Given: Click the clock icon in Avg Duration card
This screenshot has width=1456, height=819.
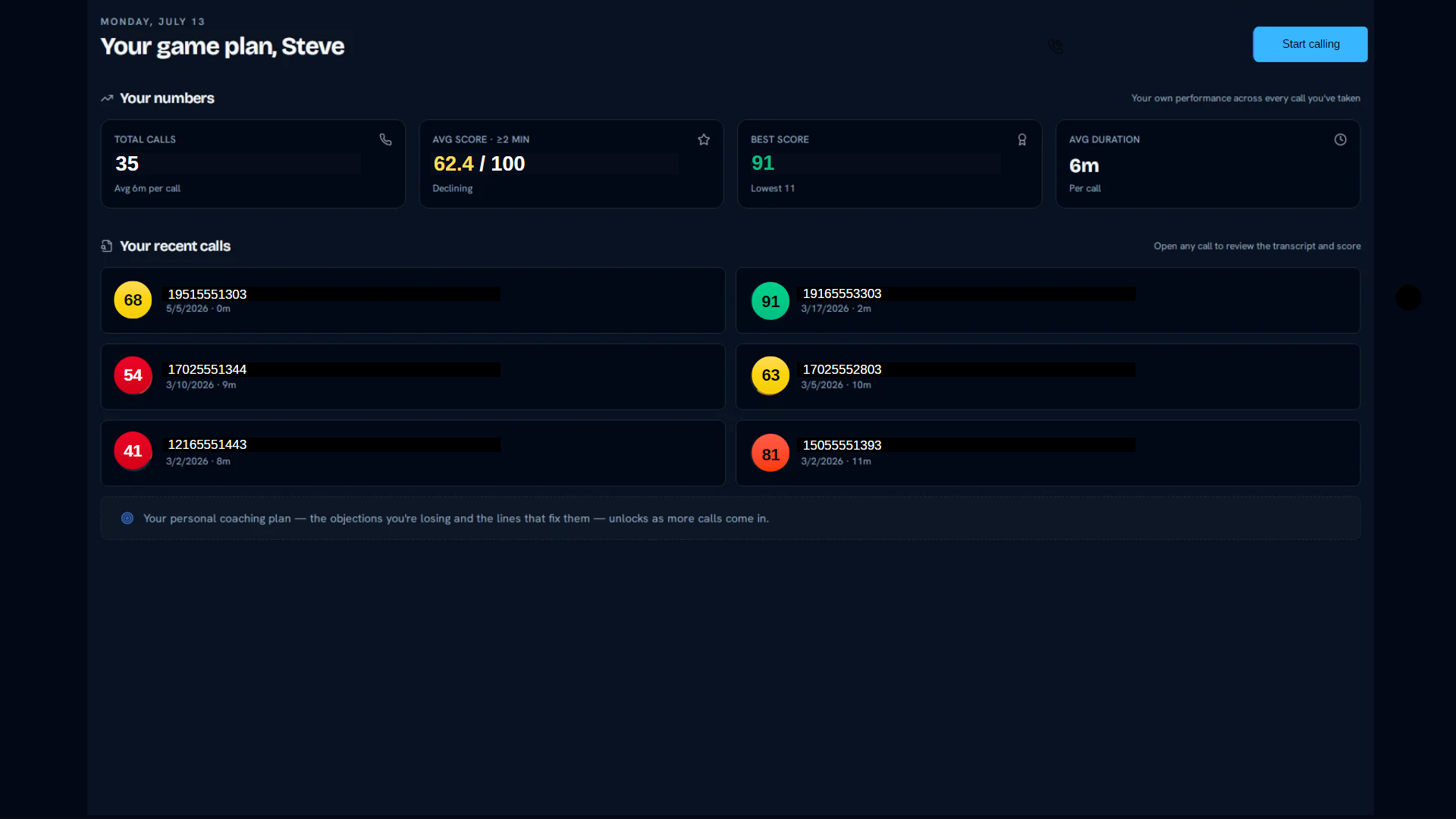Looking at the screenshot, I should pos(1340,140).
